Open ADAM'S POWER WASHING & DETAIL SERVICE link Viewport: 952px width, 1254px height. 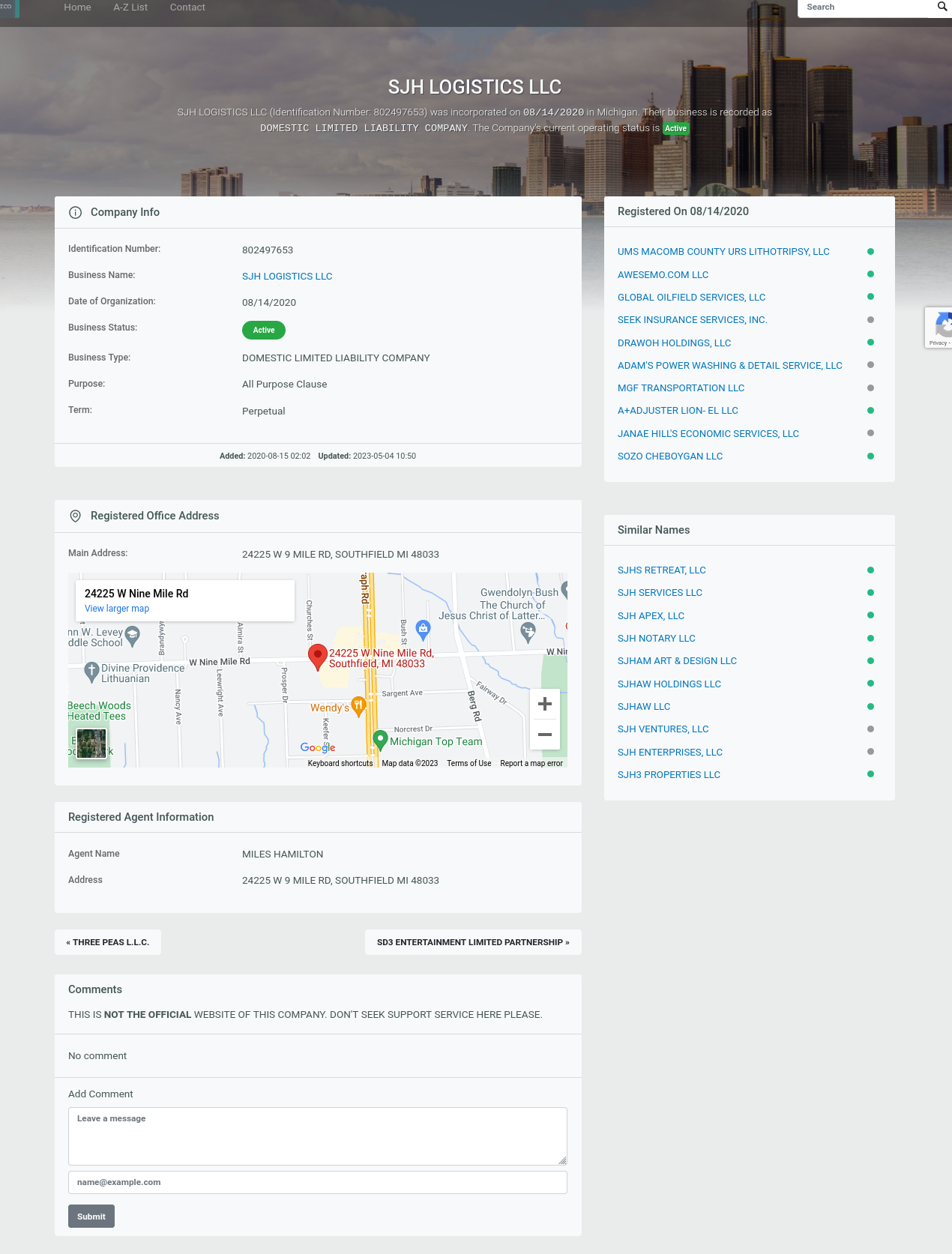pos(730,366)
